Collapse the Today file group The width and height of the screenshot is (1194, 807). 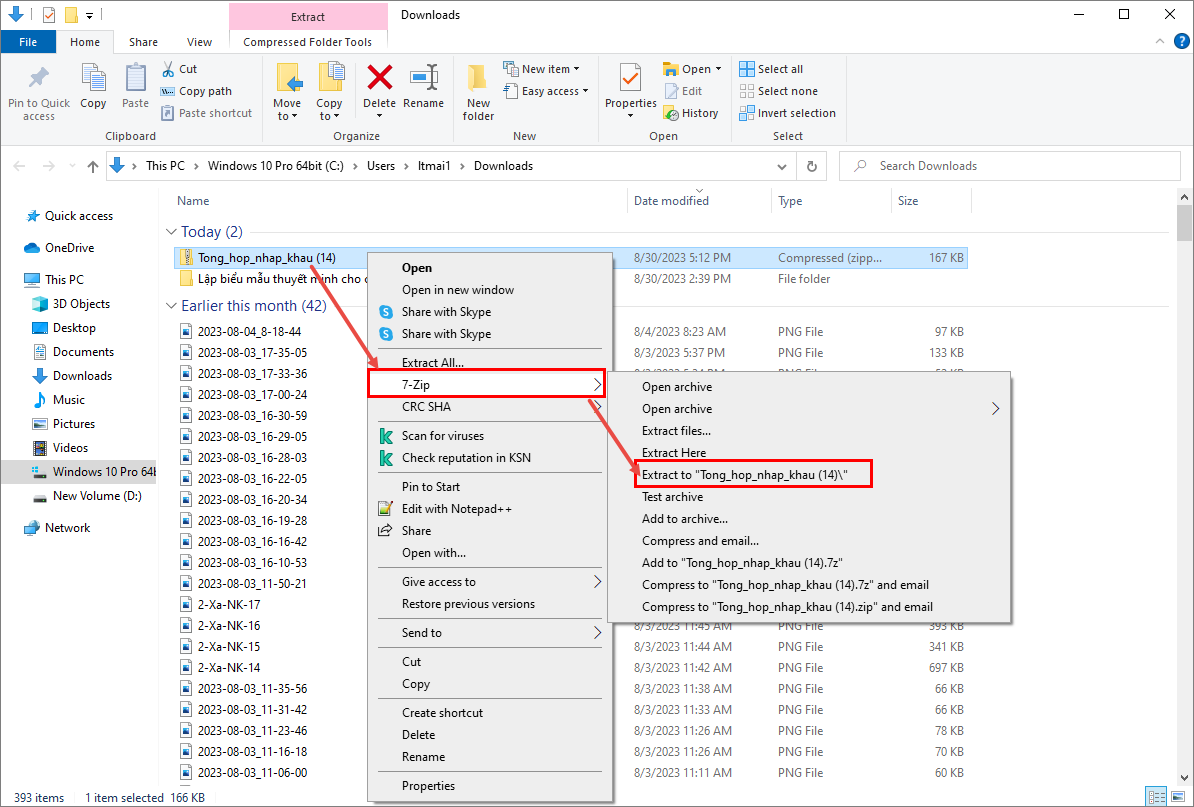point(172,232)
